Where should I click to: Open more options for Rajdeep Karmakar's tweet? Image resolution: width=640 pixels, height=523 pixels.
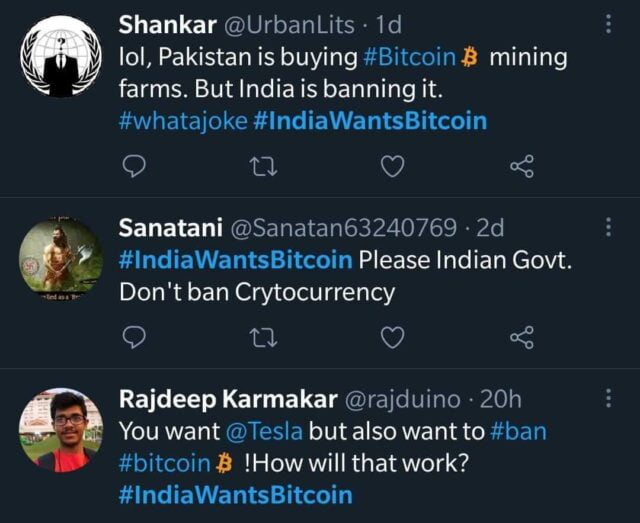(x=608, y=399)
